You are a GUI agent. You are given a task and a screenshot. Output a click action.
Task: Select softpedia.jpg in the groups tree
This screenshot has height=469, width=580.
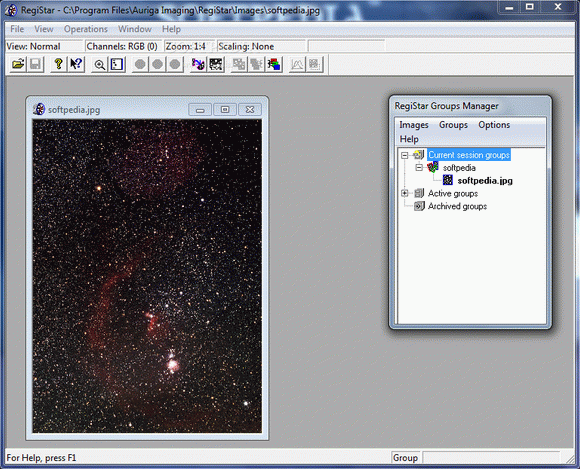[x=485, y=181]
